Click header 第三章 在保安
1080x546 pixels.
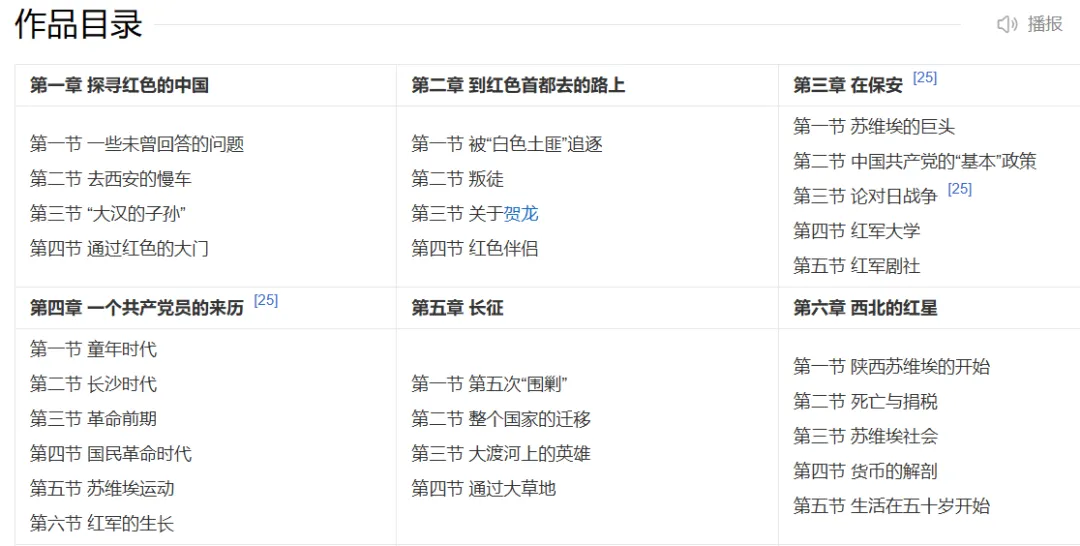(x=848, y=85)
